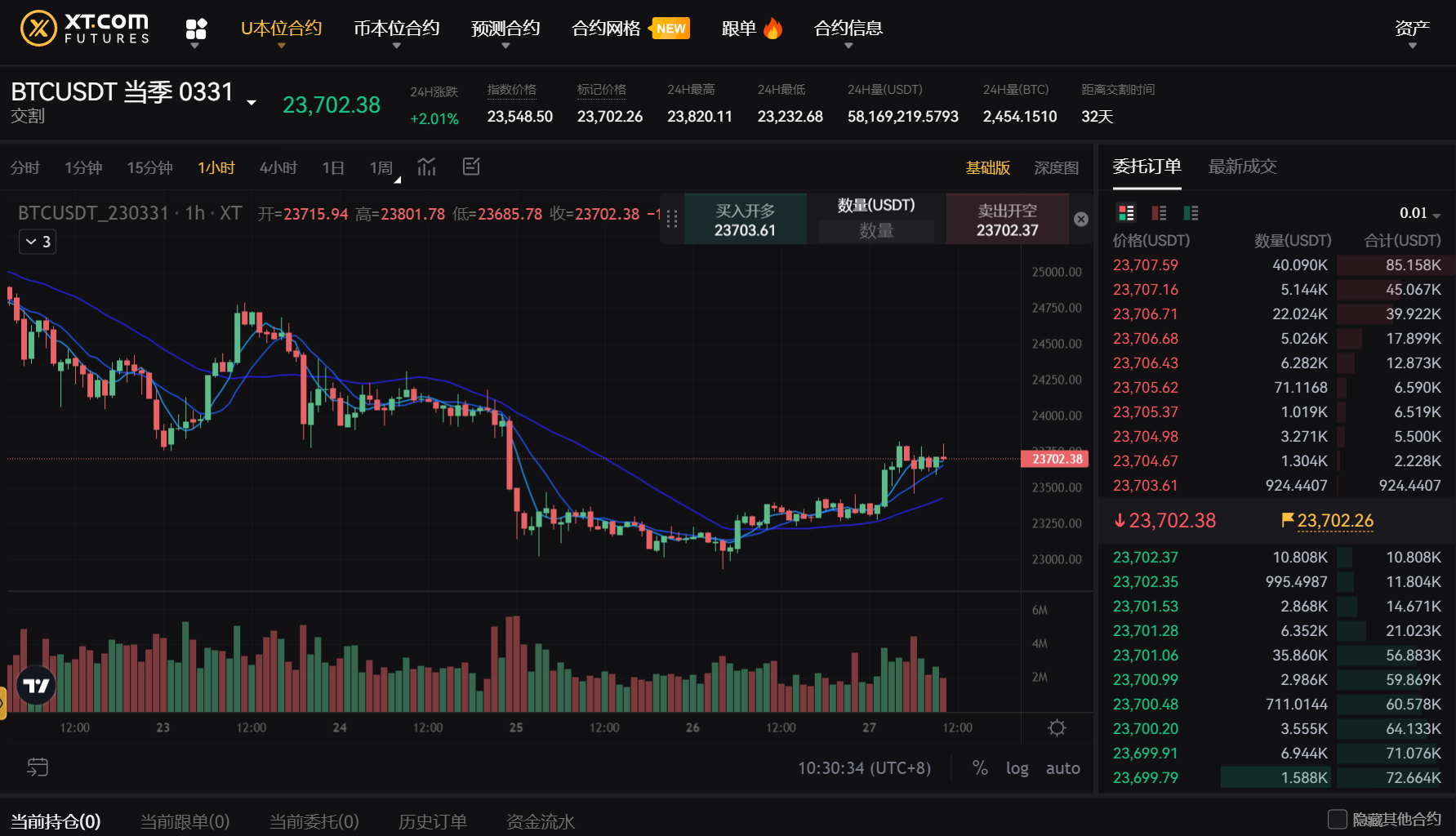Show buy orders only view

click(1191, 213)
